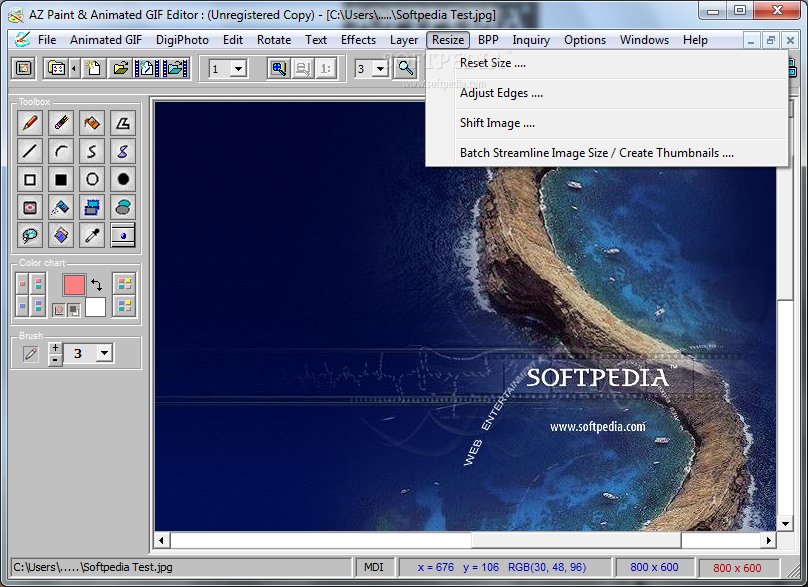Viewport: 808px width, 587px height.
Task: Click the Open folder toolbar icon
Action: point(121,68)
